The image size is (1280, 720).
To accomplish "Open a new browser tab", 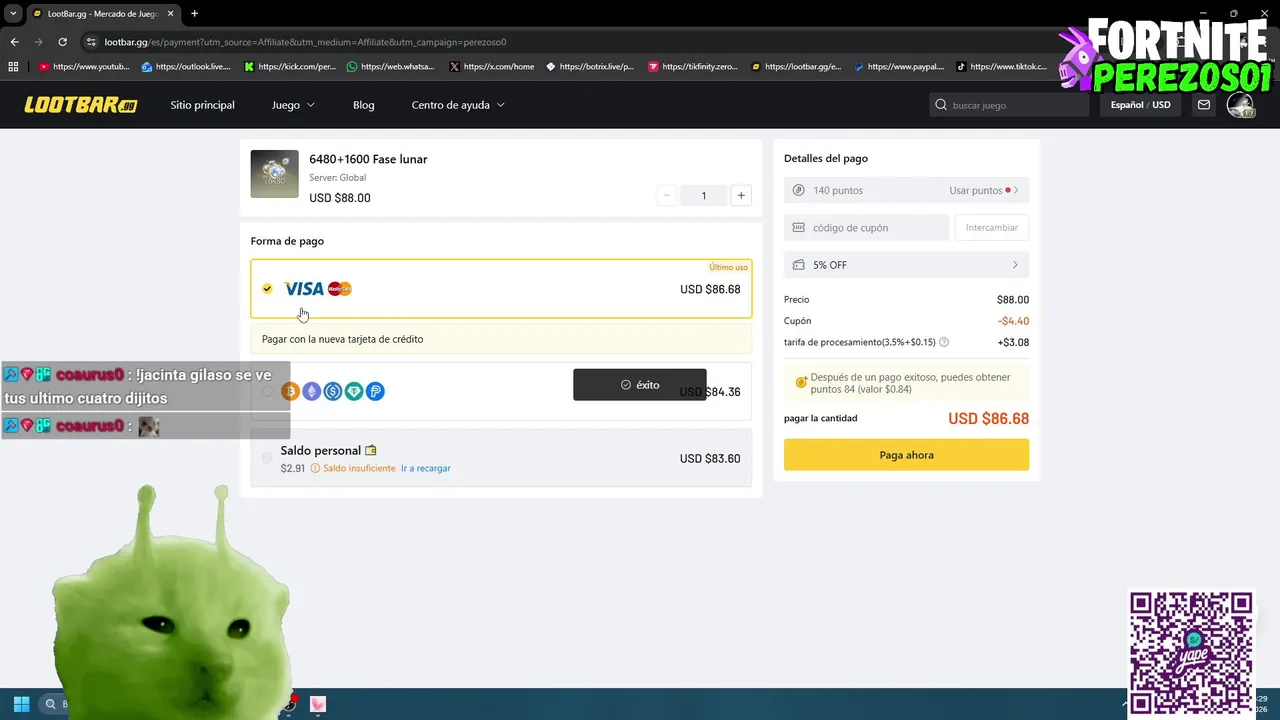I will [x=194, y=14].
